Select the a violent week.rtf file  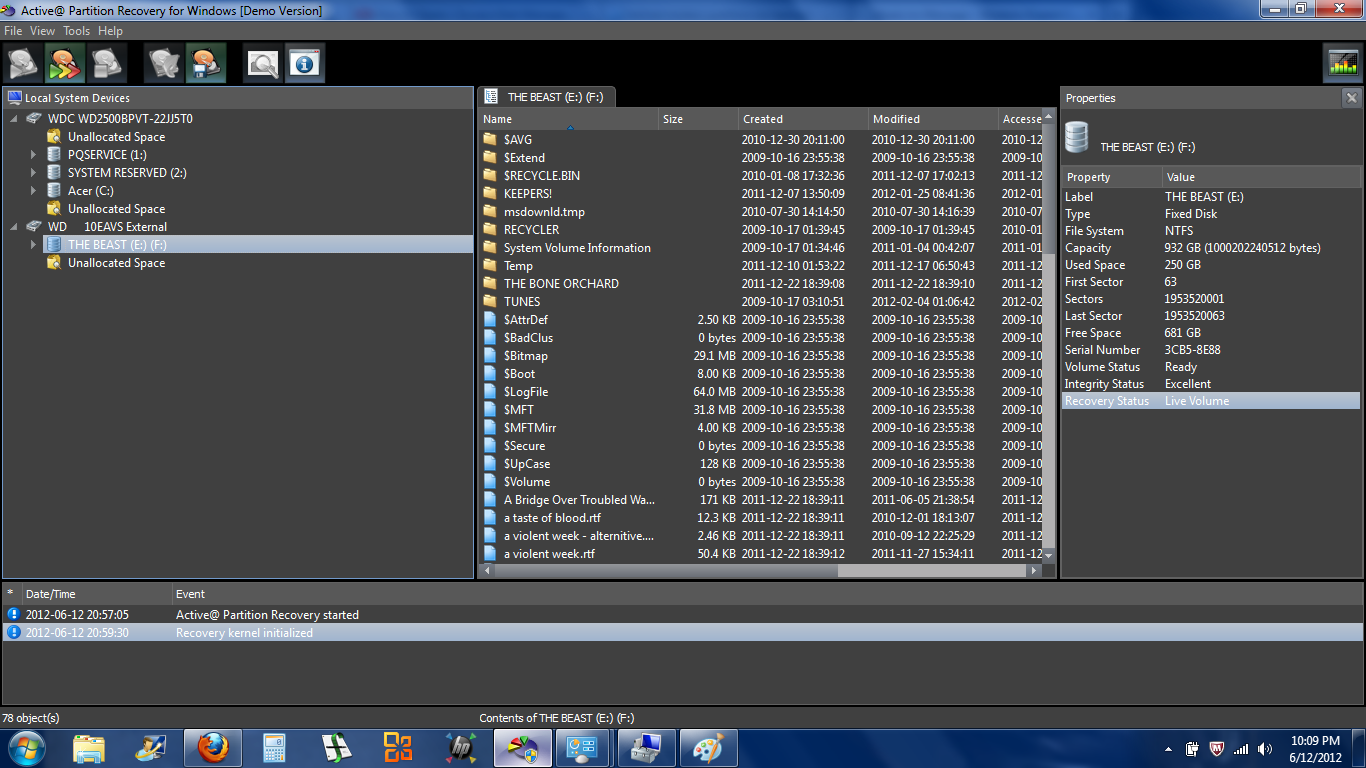tap(549, 554)
